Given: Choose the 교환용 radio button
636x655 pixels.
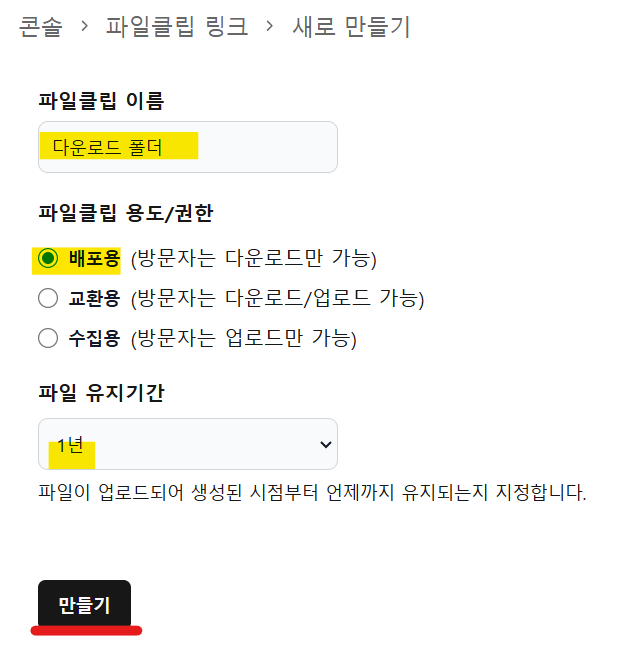Looking at the screenshot, I should coord(48,298).
